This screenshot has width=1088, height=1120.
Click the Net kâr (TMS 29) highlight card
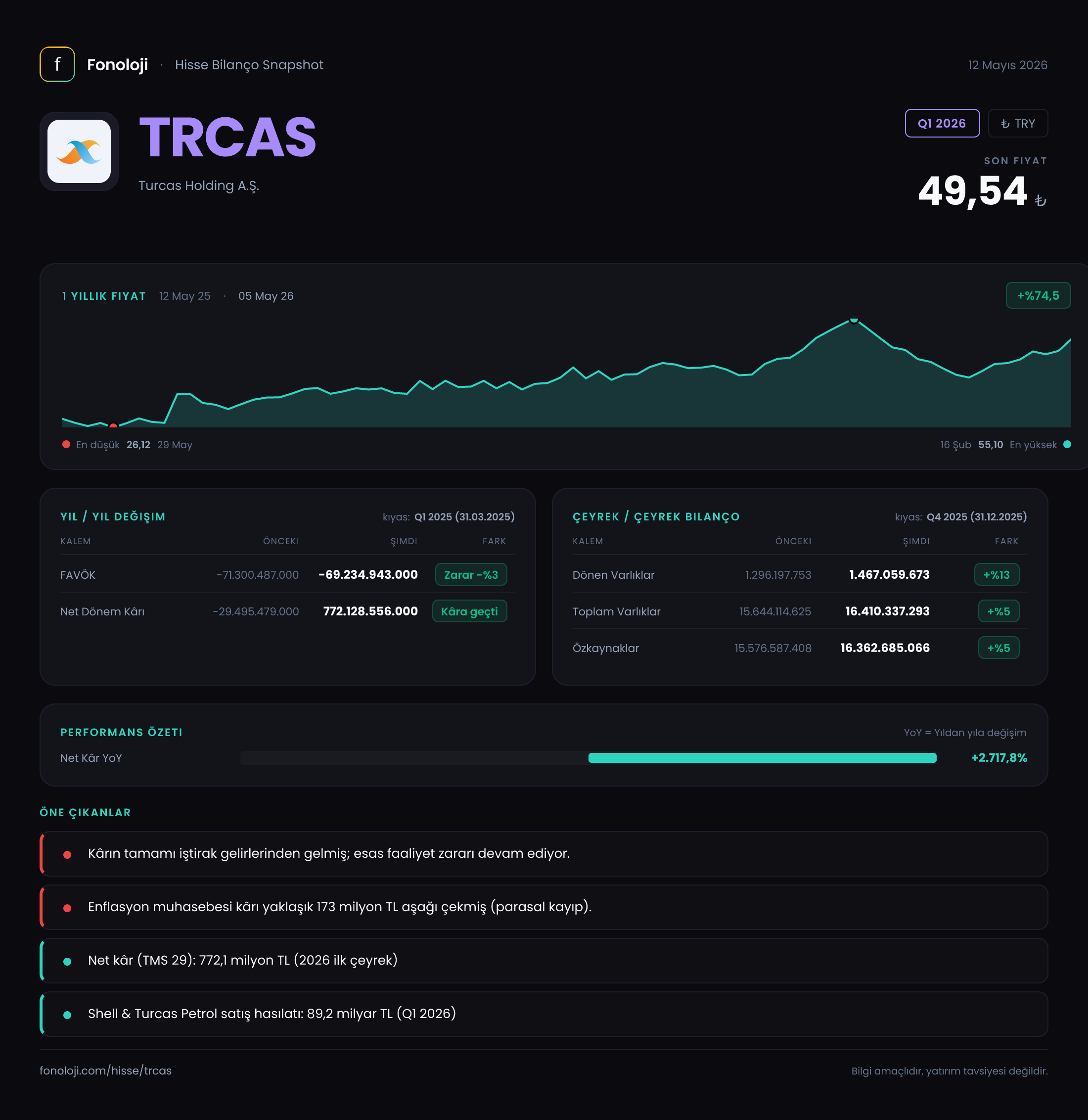point(544,961)
